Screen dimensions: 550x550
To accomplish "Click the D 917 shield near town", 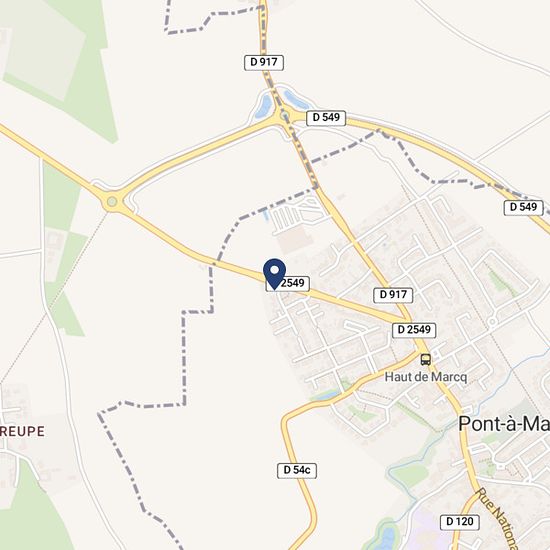I will [393, 295].
